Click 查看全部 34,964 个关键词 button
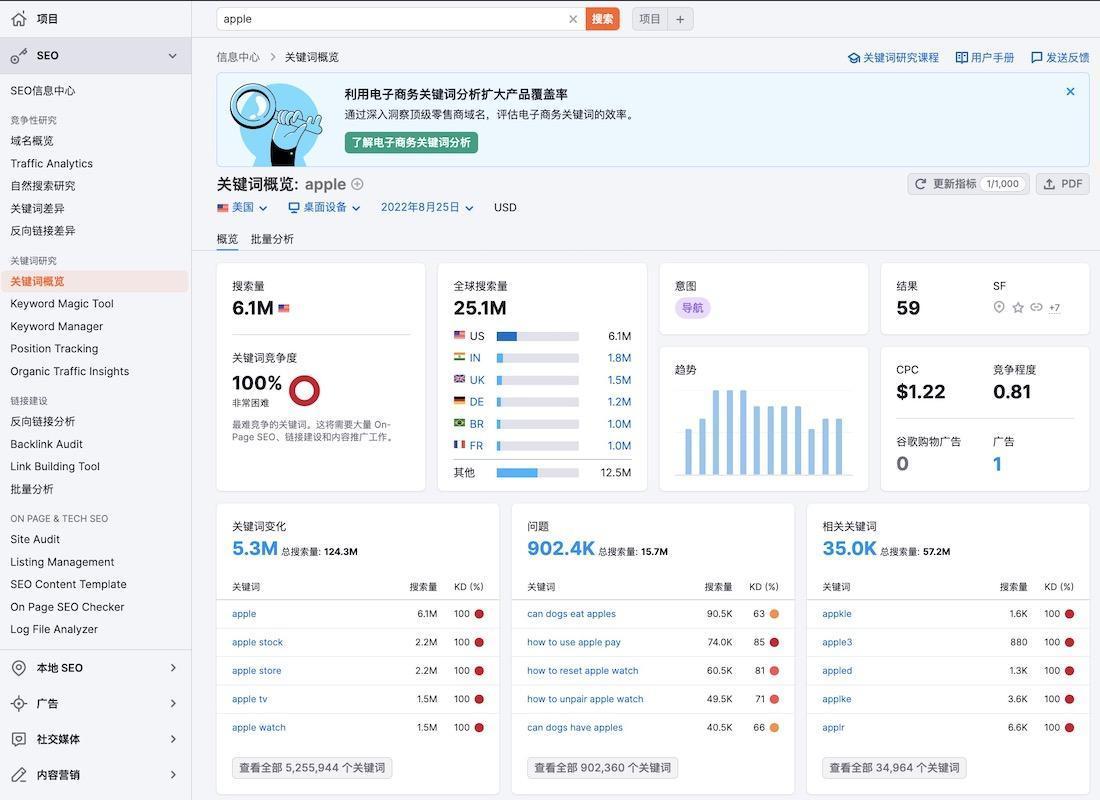1100x800 pixels. (894, 768)
